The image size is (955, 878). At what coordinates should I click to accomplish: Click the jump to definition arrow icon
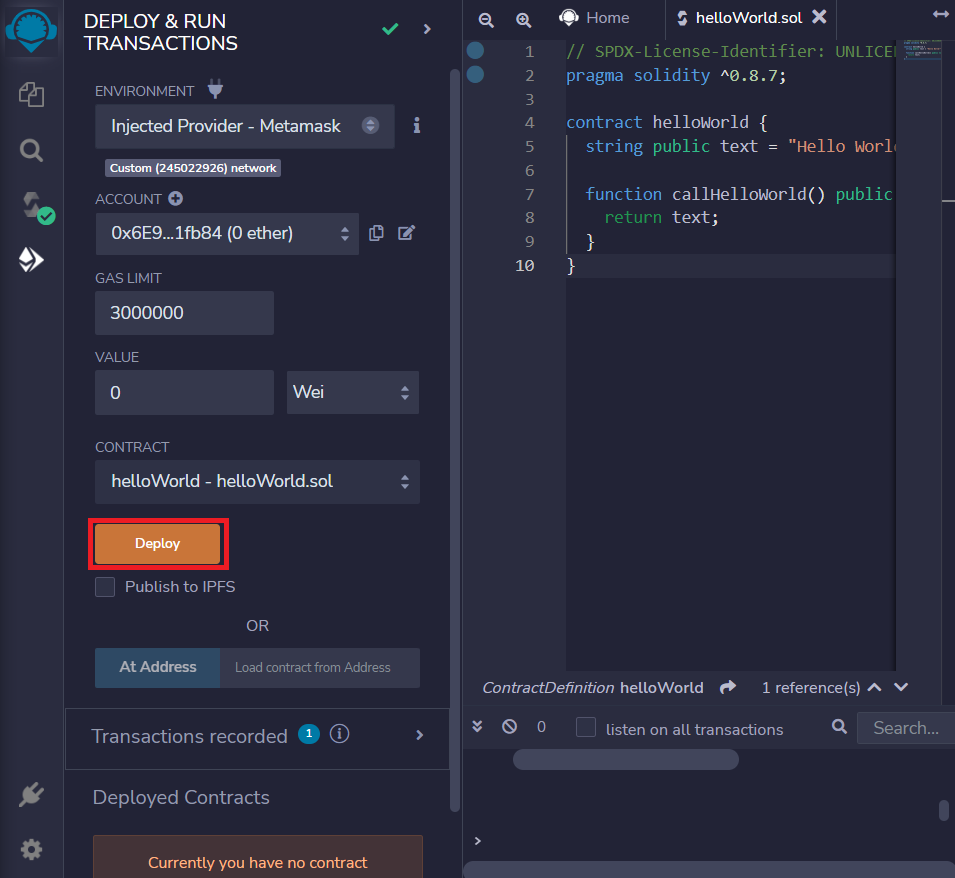(728, 687)
